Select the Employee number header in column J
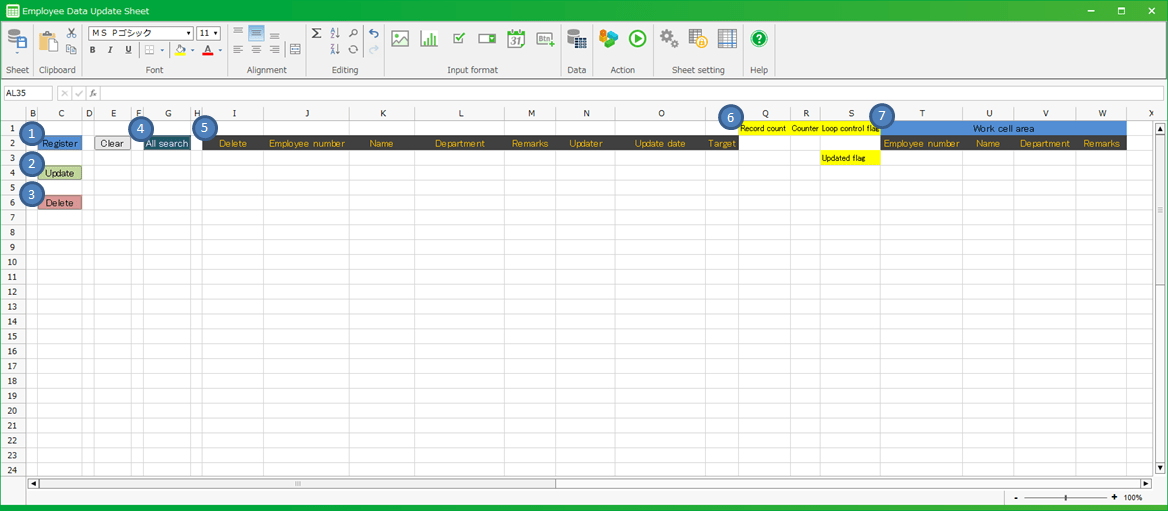Image resolution: width=1168 pixels, height=511 pixels. point(306,143)
